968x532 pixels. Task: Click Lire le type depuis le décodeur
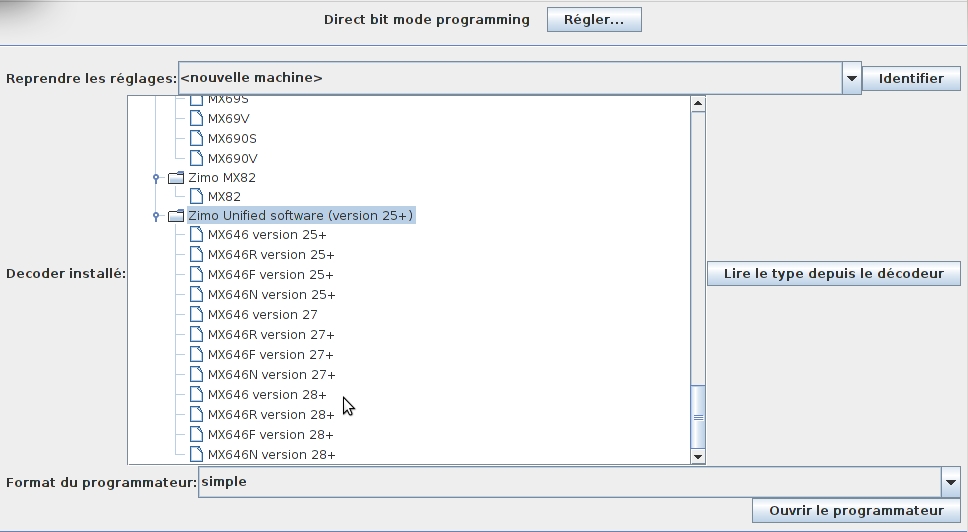[833, 273]
